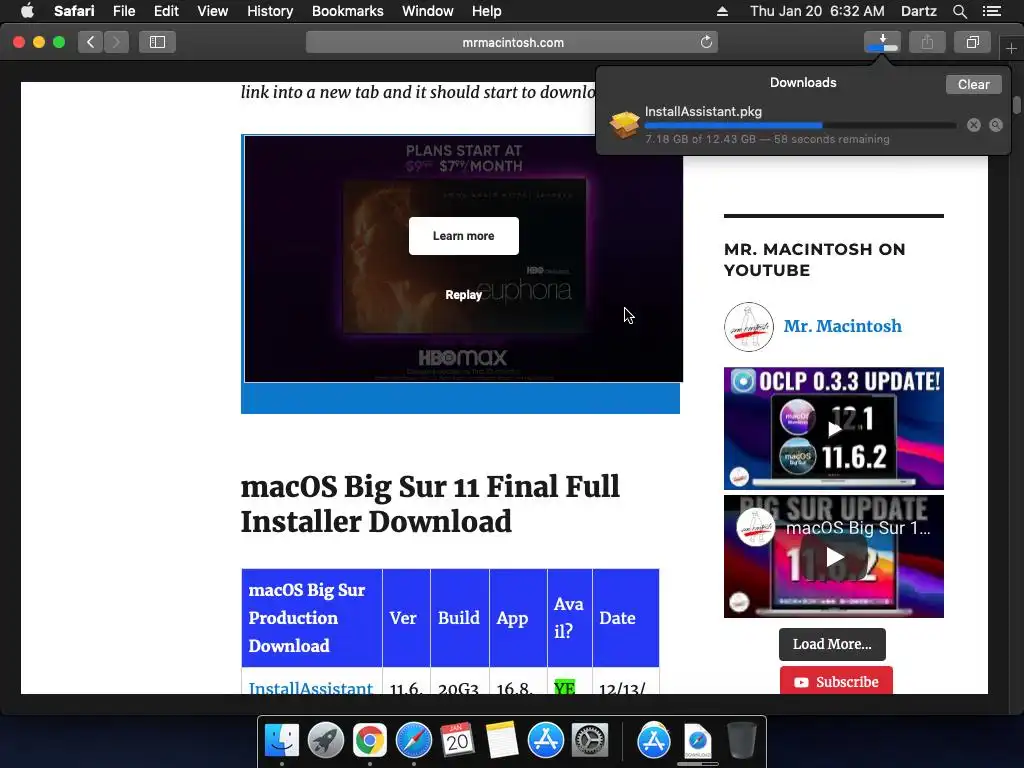The image size is (1024, 768).
Task: Click the mrmacintosh.com address bar
Action: pyautogui.click(x=512, y=42)
